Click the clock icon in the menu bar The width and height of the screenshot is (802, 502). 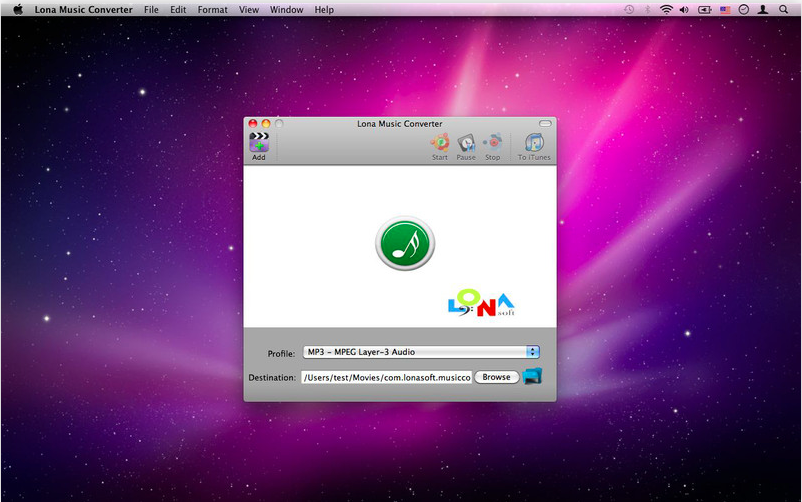coord(744,9)
